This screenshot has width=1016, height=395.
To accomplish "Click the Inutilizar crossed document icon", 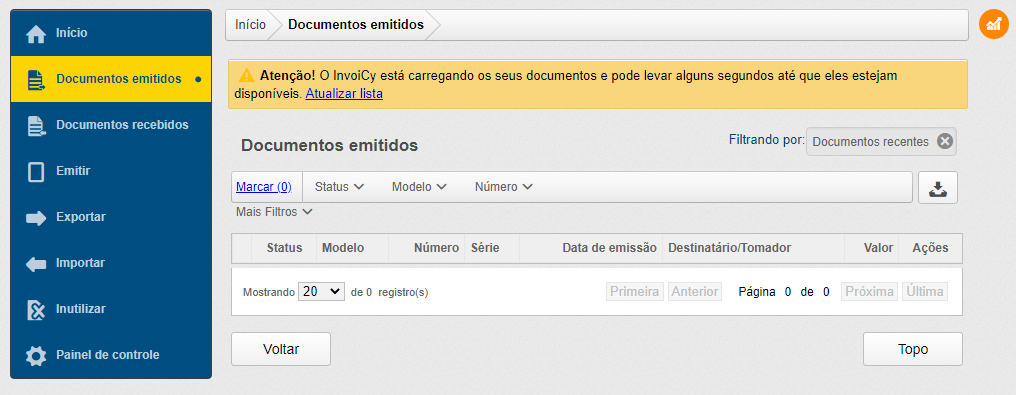I will (x=36, y=310).
